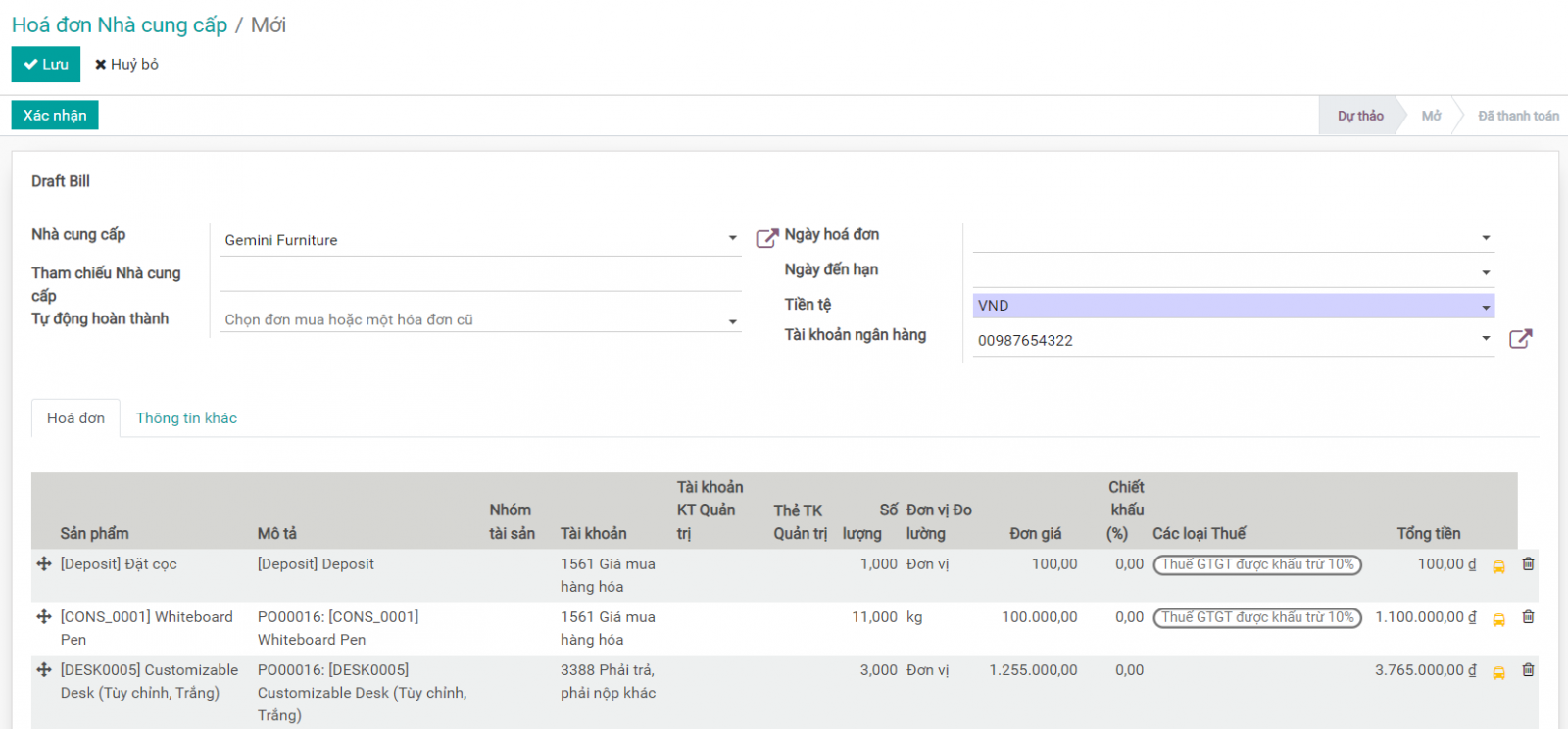Open Ngày hoá đơn date picker arrow
This screenshot has height=729, width=1568.
click(1486, 238)
